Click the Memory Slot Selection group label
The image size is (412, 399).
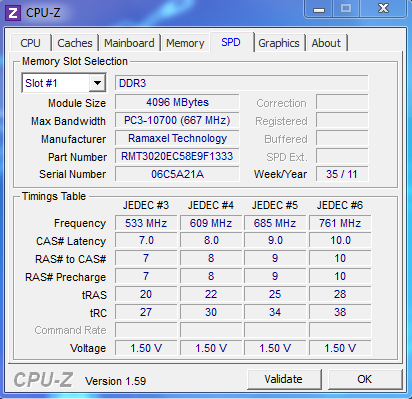click(x=75, y=61)
